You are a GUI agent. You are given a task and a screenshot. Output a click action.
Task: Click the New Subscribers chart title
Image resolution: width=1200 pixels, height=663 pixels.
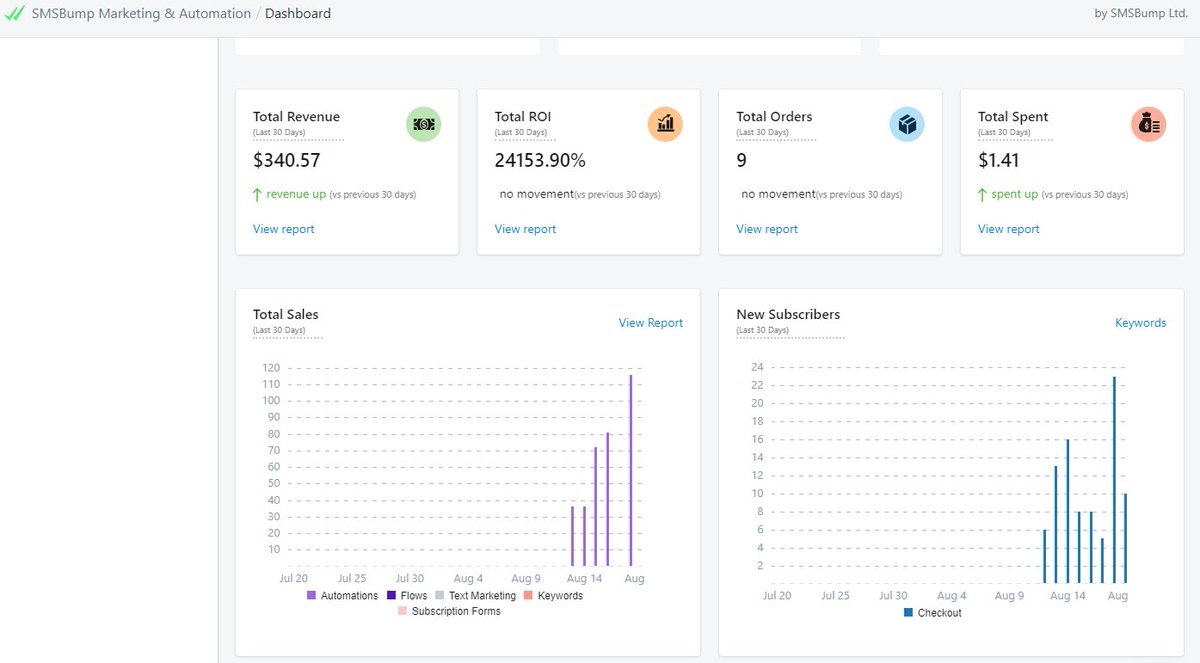[x=788, y=314]
